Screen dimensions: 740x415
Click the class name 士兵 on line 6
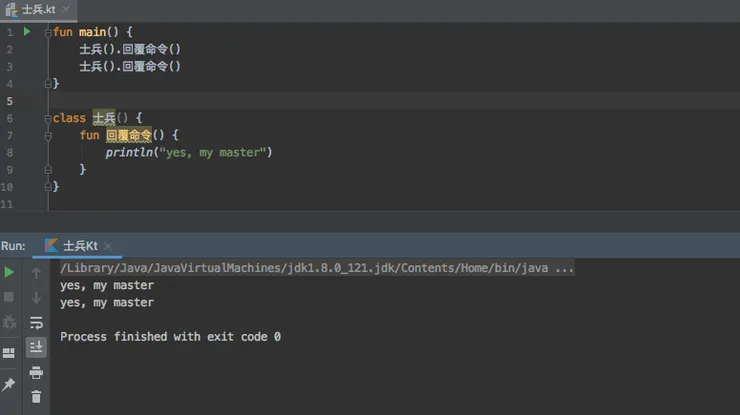[104, 118]
